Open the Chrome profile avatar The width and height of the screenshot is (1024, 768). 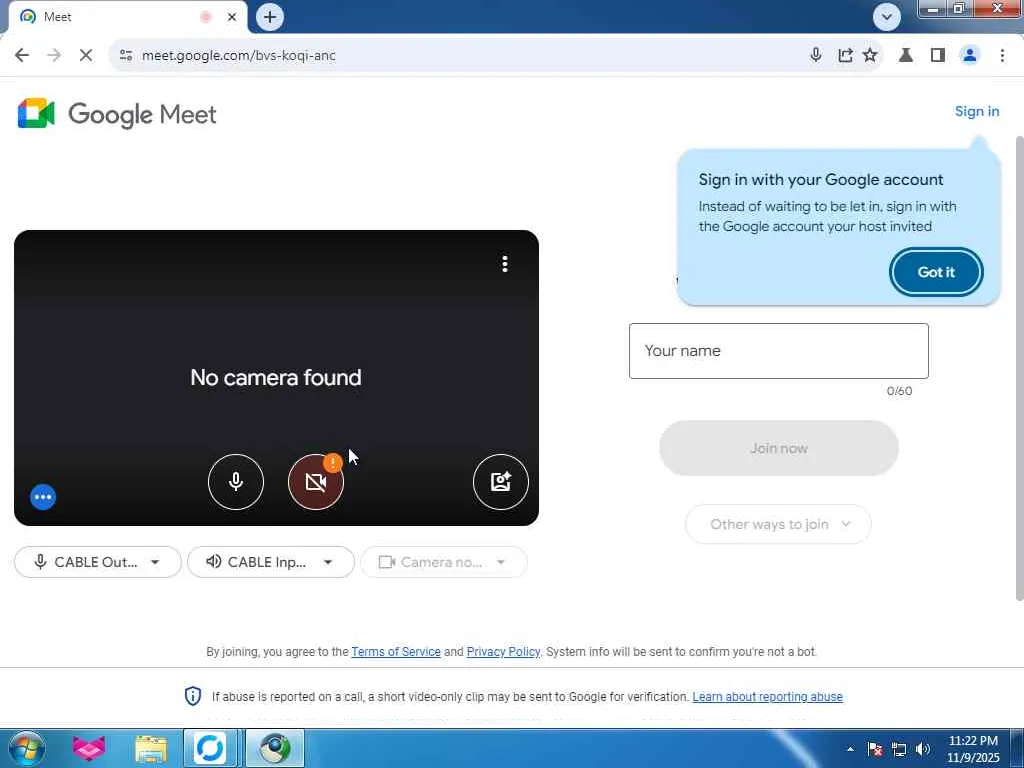click(970, 55)
